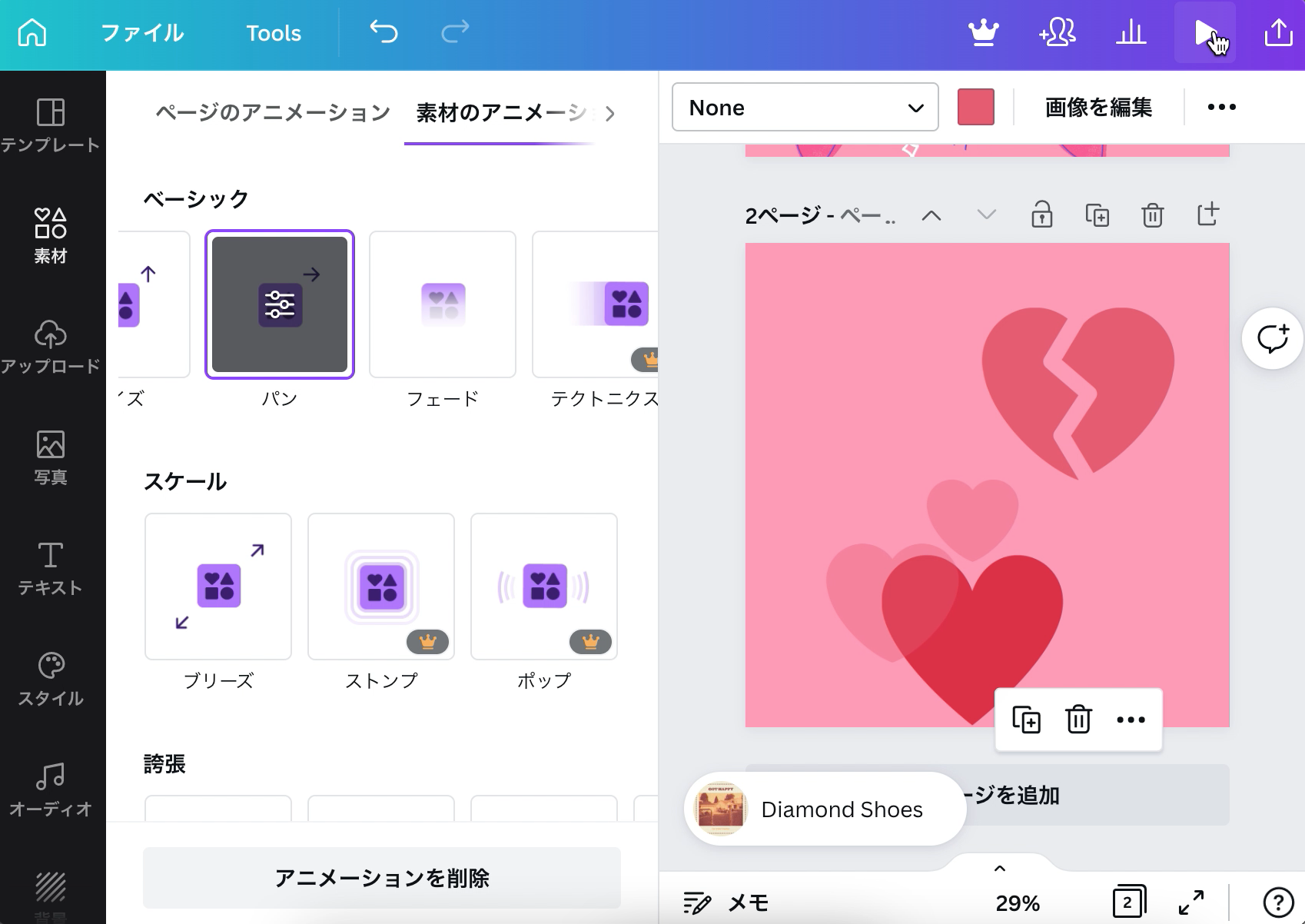
Task: Click アニメーションを削除 button
Action: (x=382, y=878)
